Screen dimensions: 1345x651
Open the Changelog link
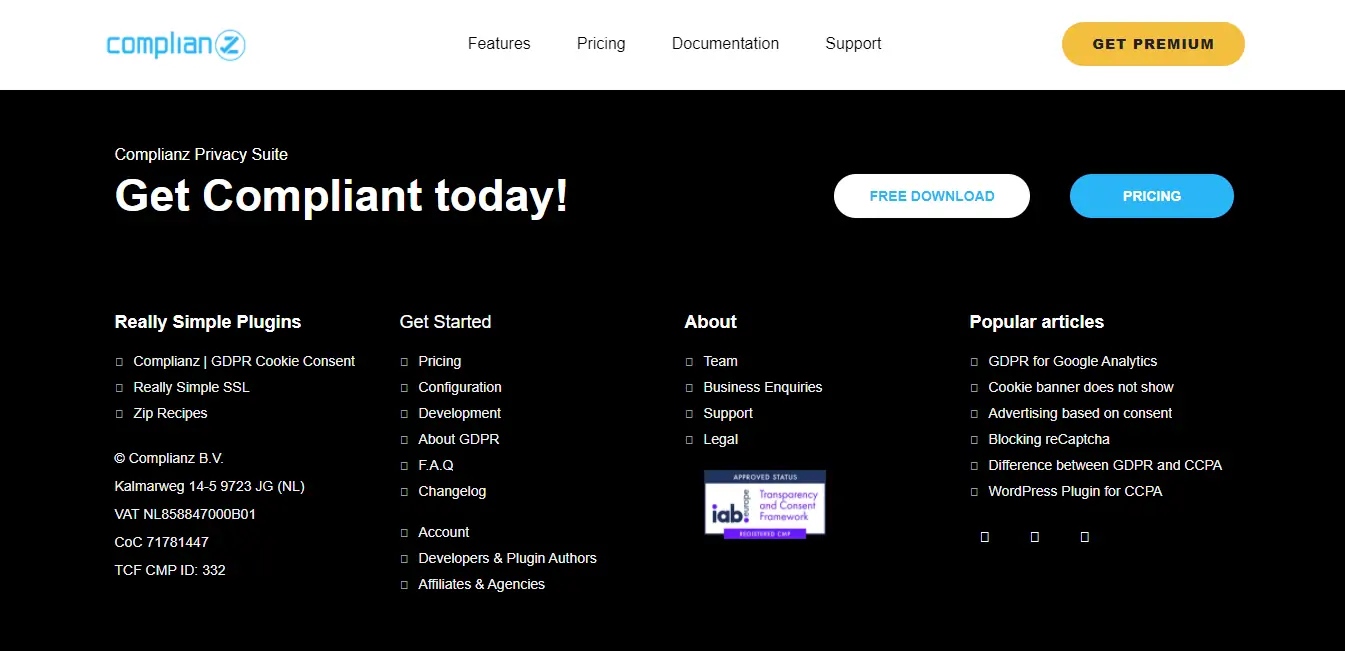[452, 491]
